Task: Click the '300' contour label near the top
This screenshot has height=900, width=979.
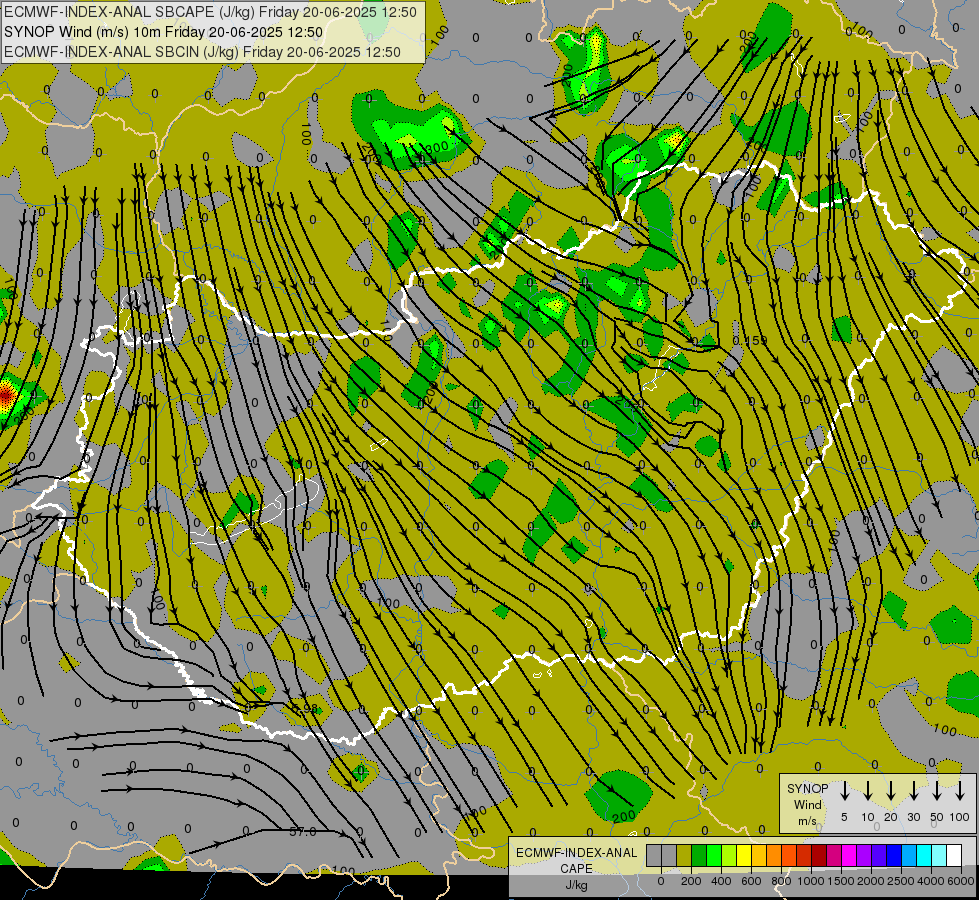Action: [436, 147]
